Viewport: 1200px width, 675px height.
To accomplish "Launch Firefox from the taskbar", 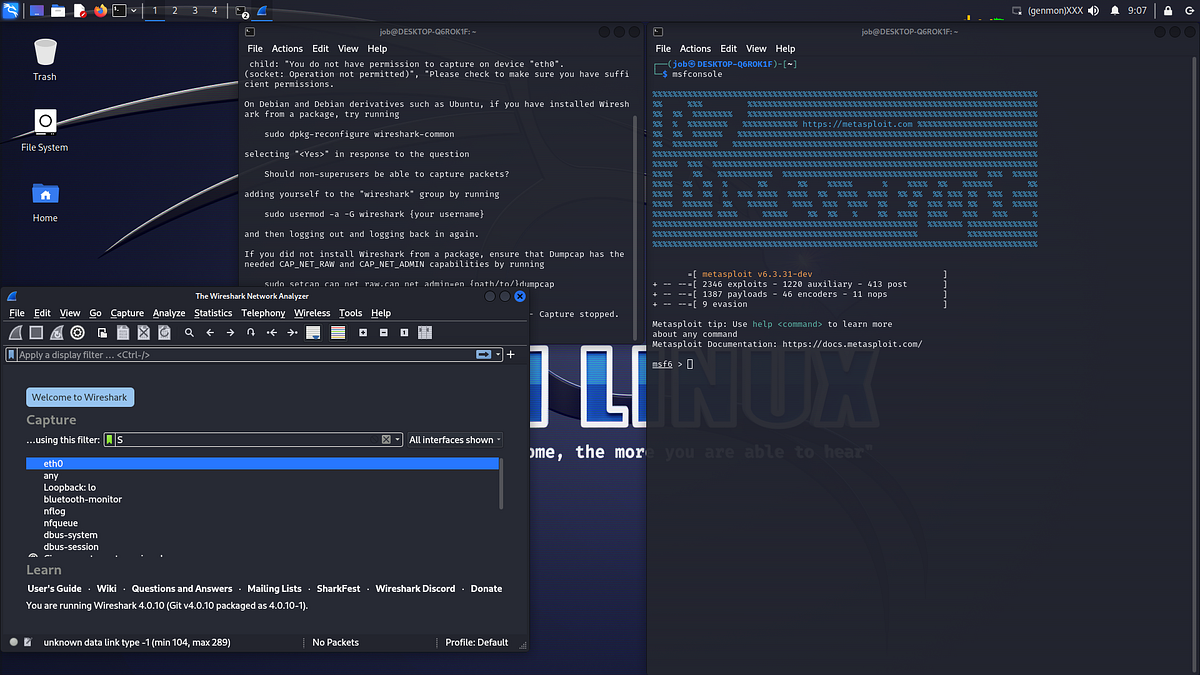I will 100,10.
